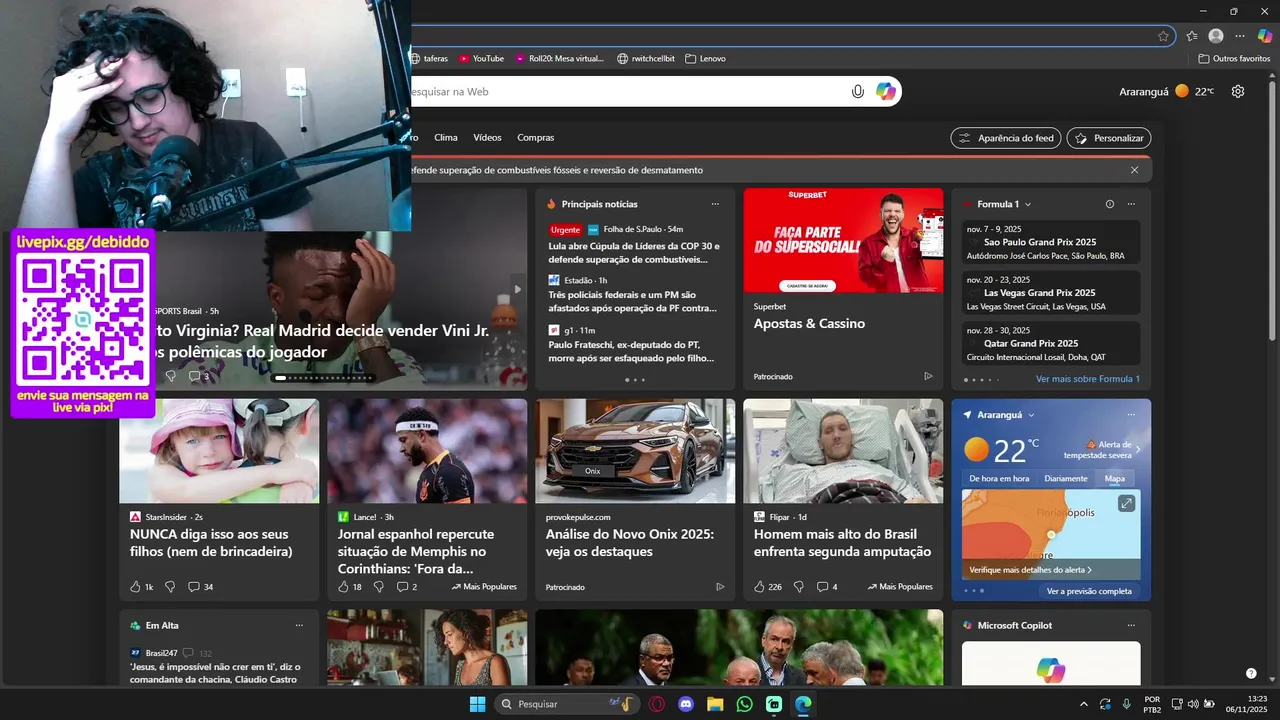Open browser Settings and more menu
The width and height of the screenshot is (1280, 720).
point(1240,36)
